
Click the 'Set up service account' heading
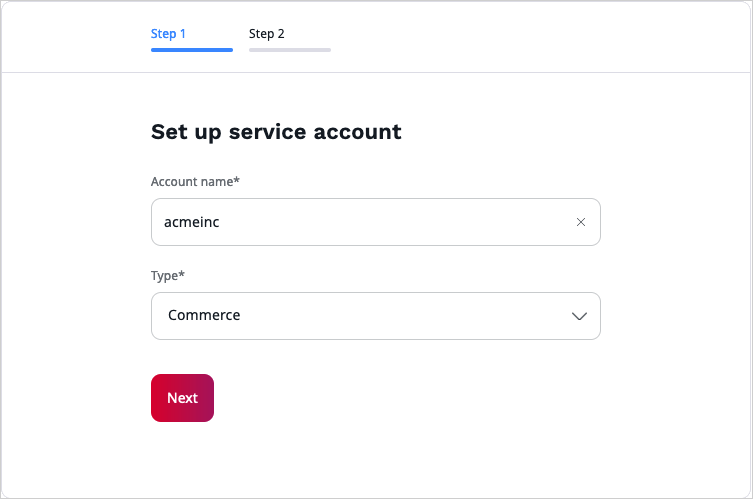[x=276, y=132]
